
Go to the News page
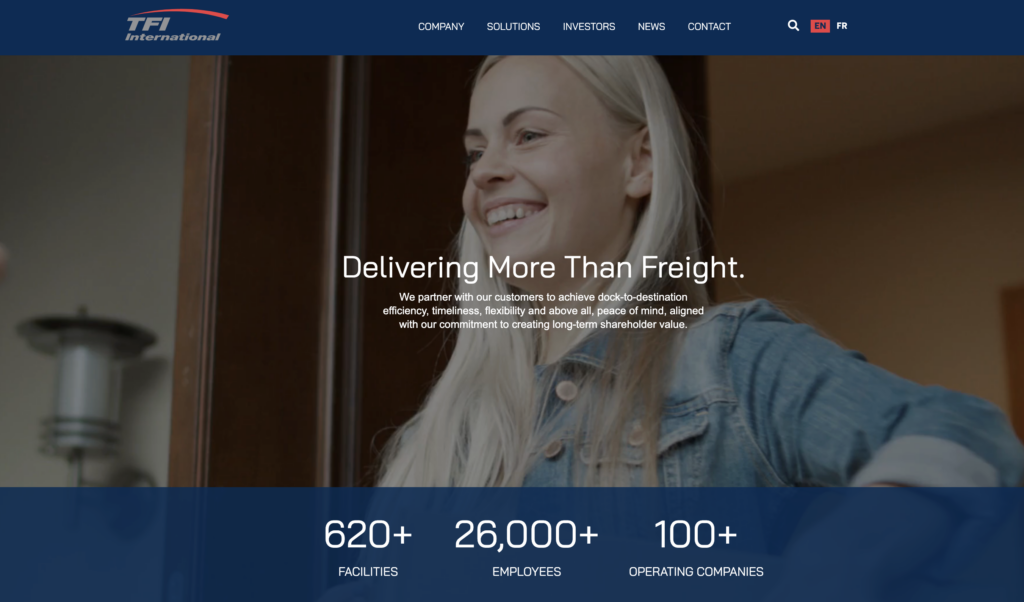(651, 27)
